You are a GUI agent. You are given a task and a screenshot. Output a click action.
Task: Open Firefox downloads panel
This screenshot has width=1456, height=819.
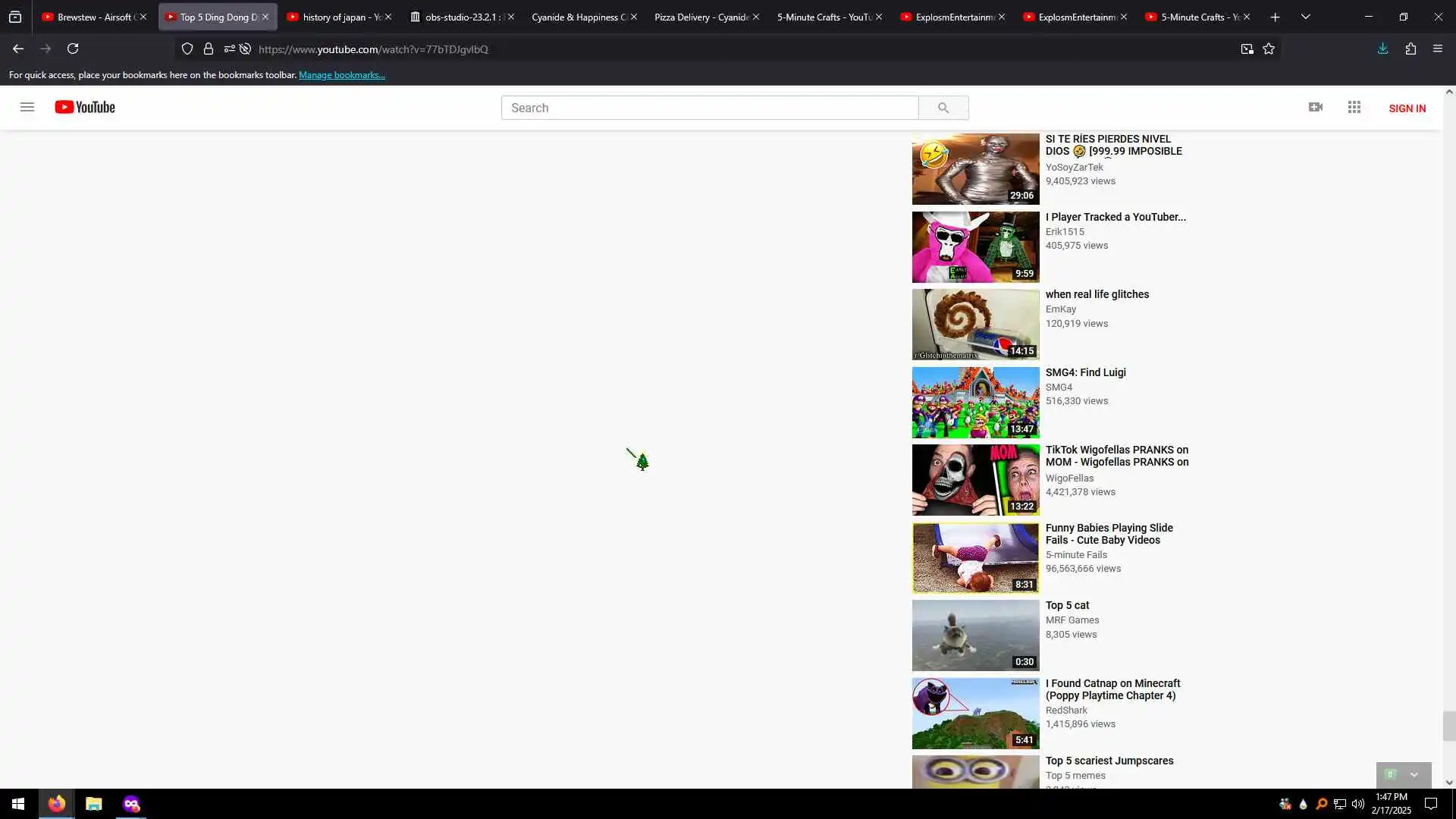pyautogui.click(x=1382, y=49)
